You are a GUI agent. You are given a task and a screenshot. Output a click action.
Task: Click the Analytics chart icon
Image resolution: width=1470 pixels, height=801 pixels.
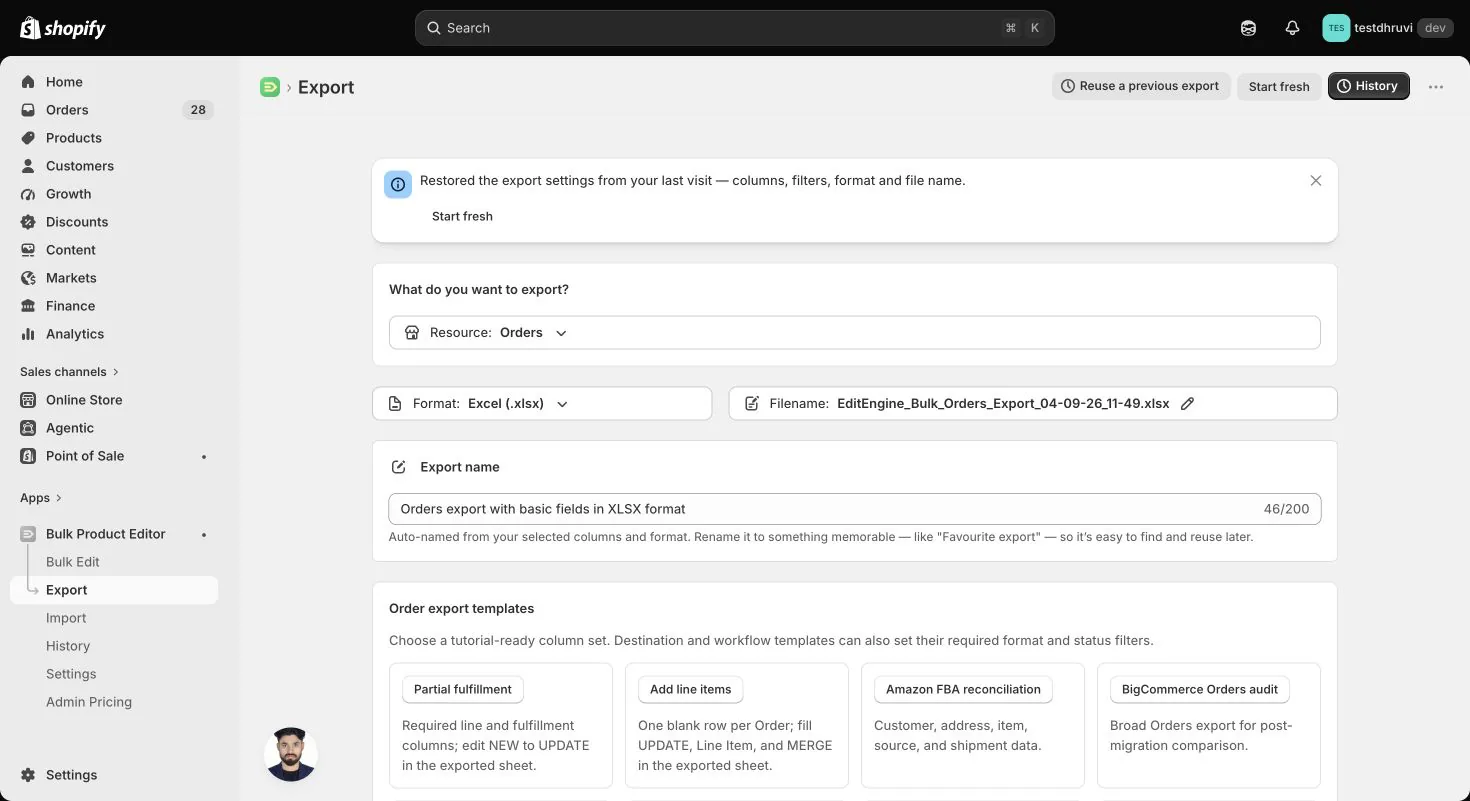pos(28,334)
